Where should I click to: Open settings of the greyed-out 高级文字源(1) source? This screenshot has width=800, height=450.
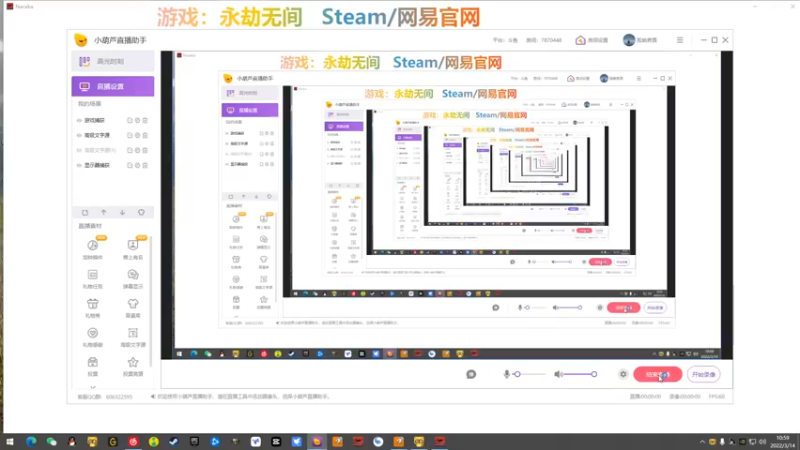(x=137, y=150)
